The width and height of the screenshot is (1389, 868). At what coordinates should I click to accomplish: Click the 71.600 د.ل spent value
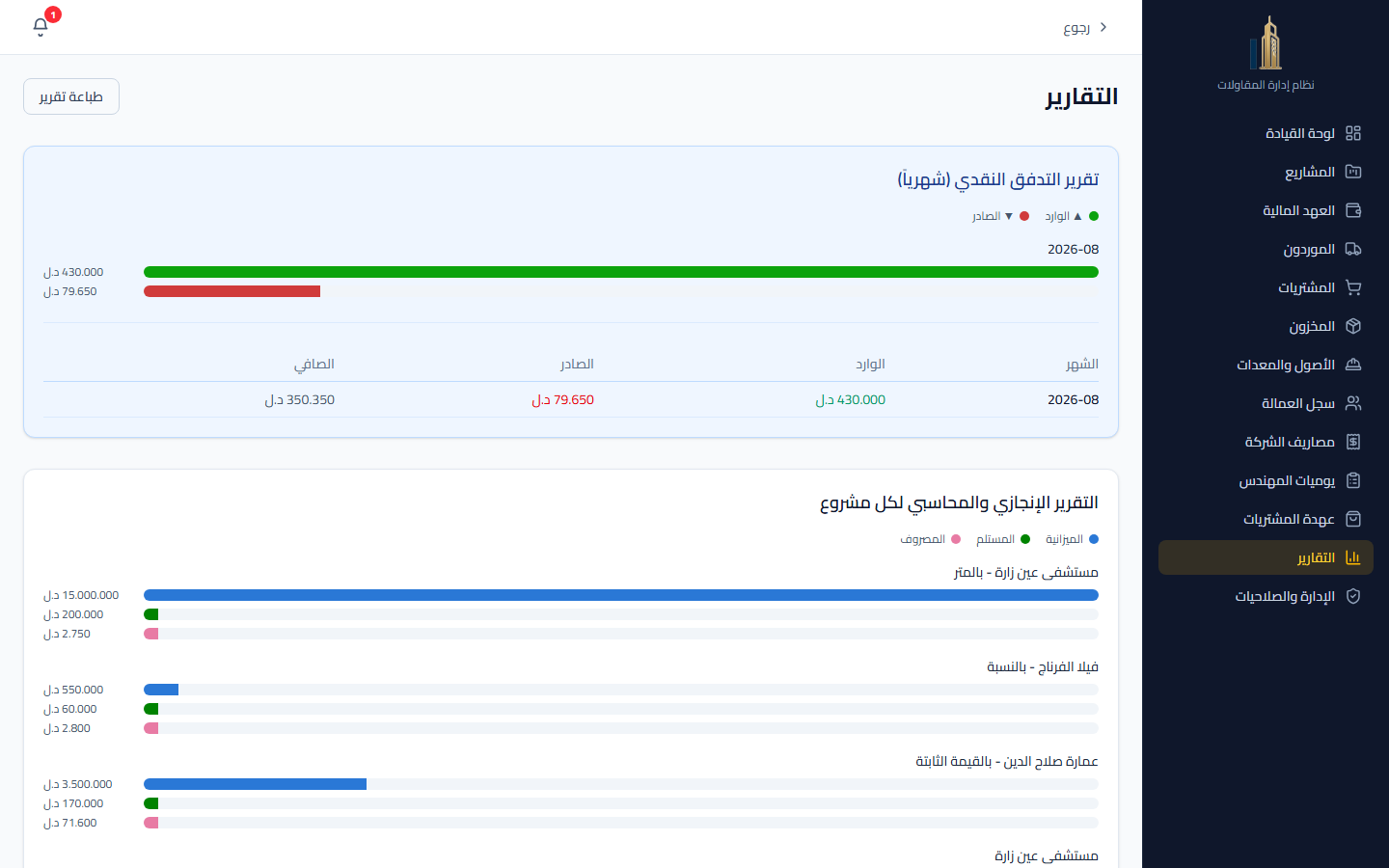click(69, 823)
